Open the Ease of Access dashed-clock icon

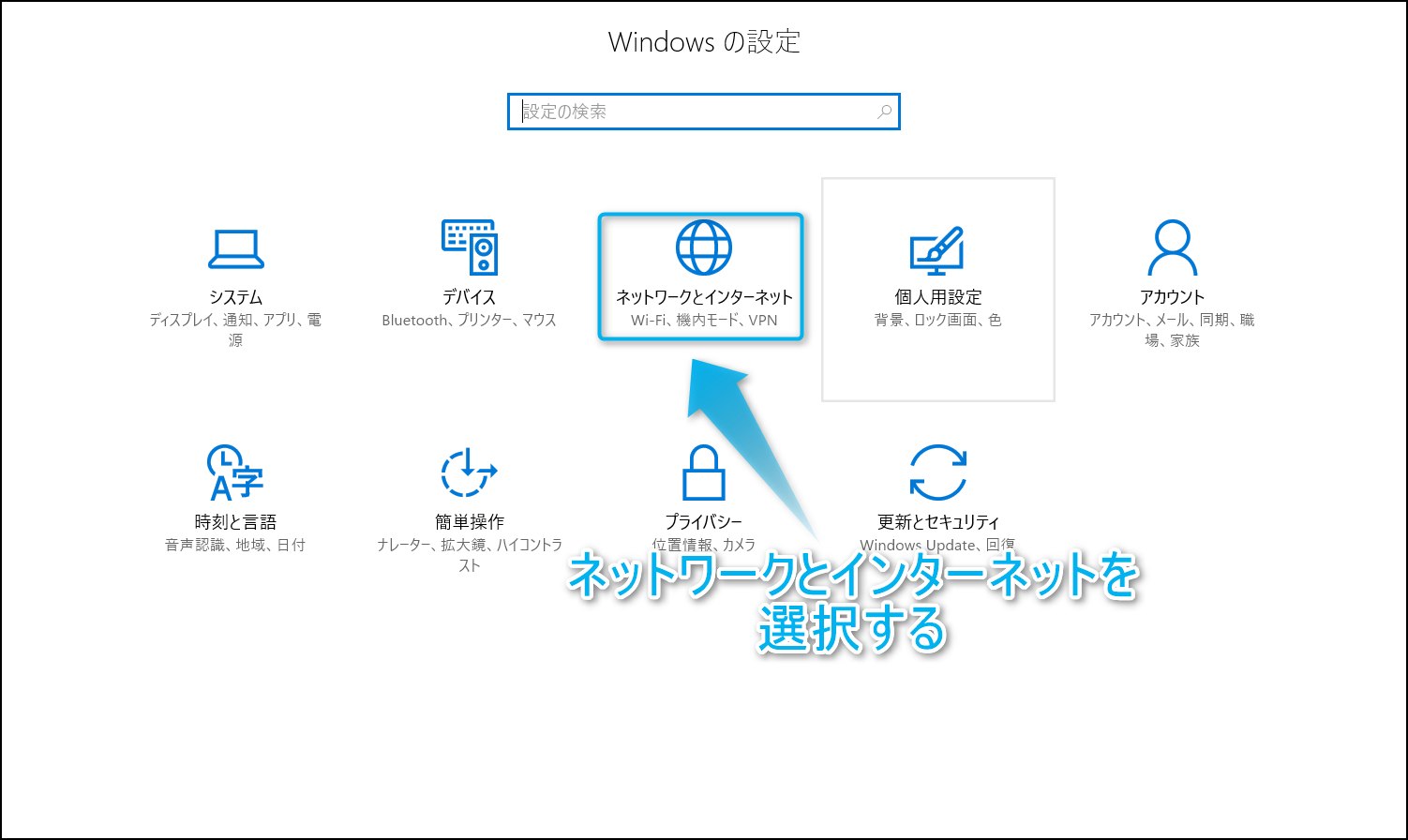click(469, 472)
